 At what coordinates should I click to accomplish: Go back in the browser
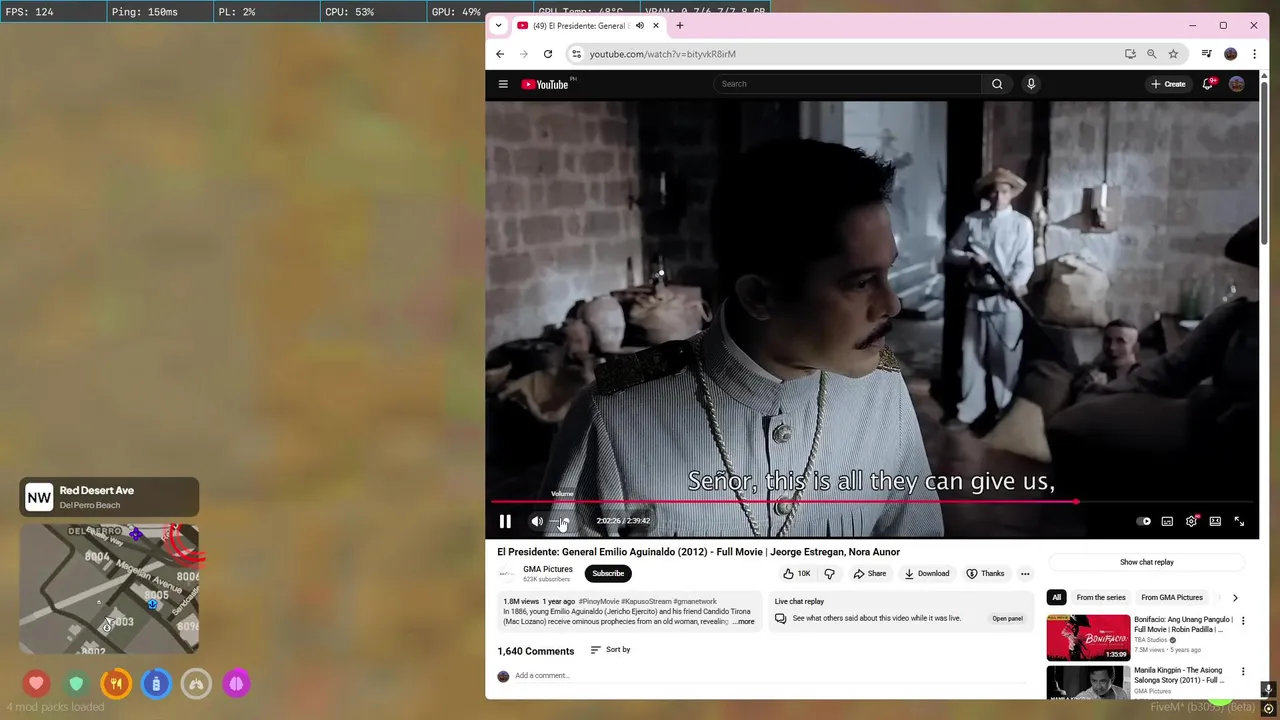tap(500, 54)
